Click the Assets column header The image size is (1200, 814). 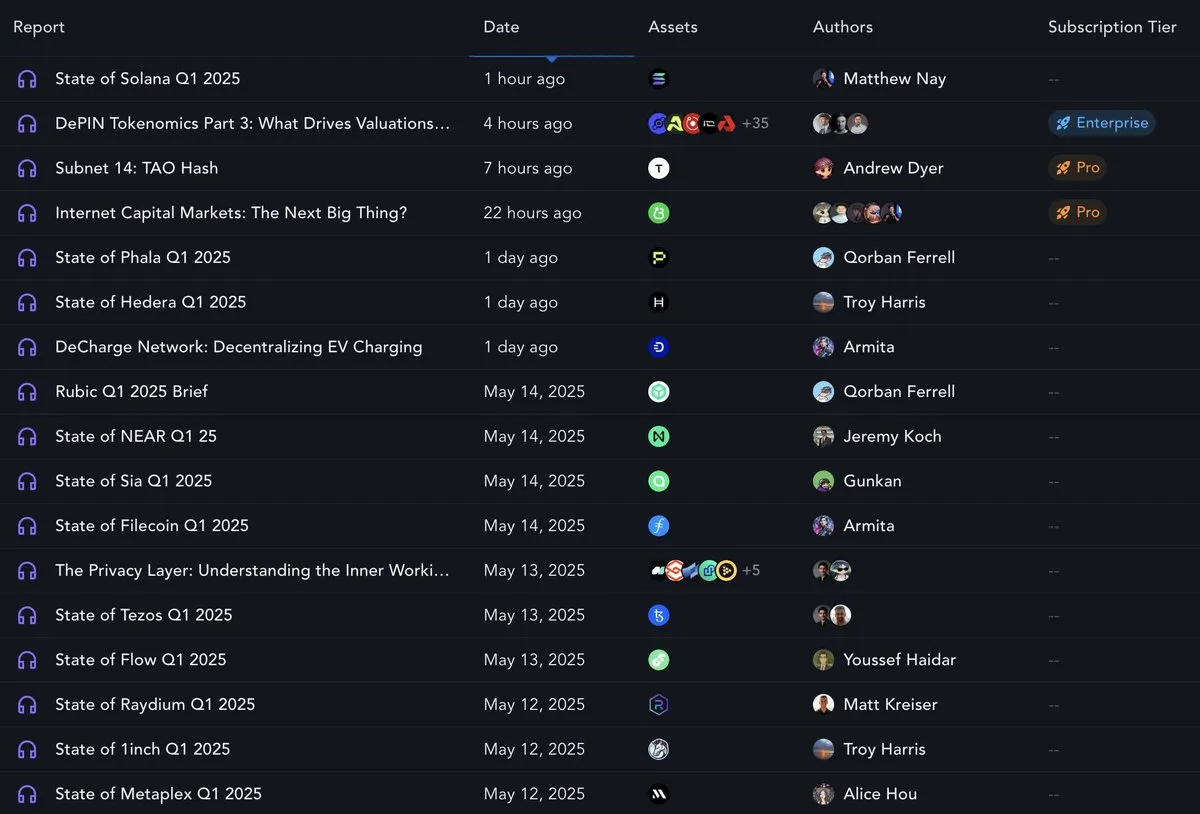[673, 27]
